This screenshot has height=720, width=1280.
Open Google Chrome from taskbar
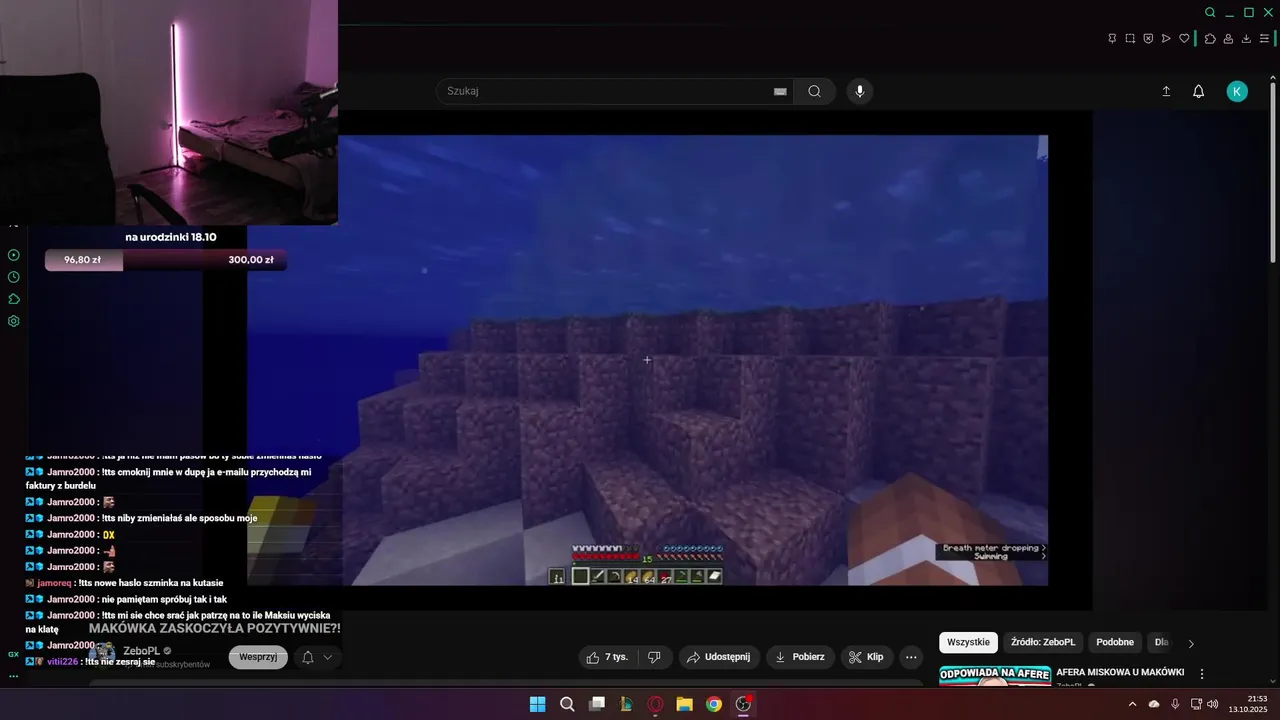tap(714, 704)
